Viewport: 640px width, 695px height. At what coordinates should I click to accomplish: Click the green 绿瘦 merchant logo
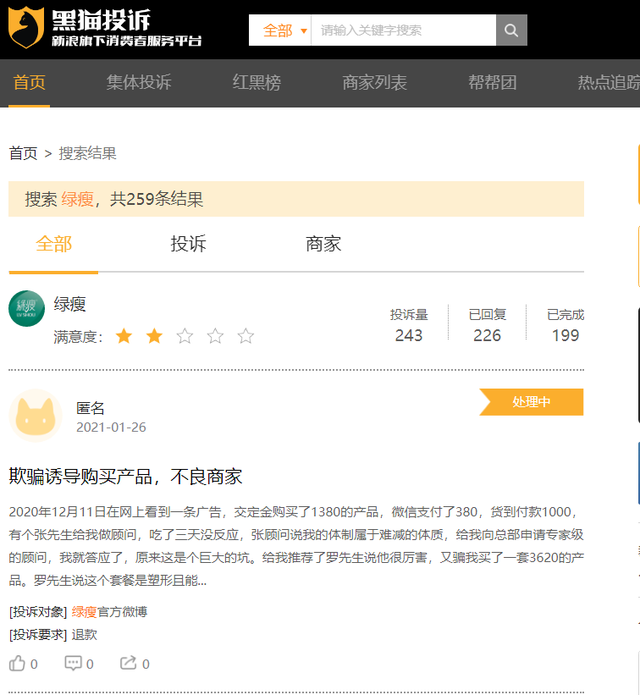point(27,308)
